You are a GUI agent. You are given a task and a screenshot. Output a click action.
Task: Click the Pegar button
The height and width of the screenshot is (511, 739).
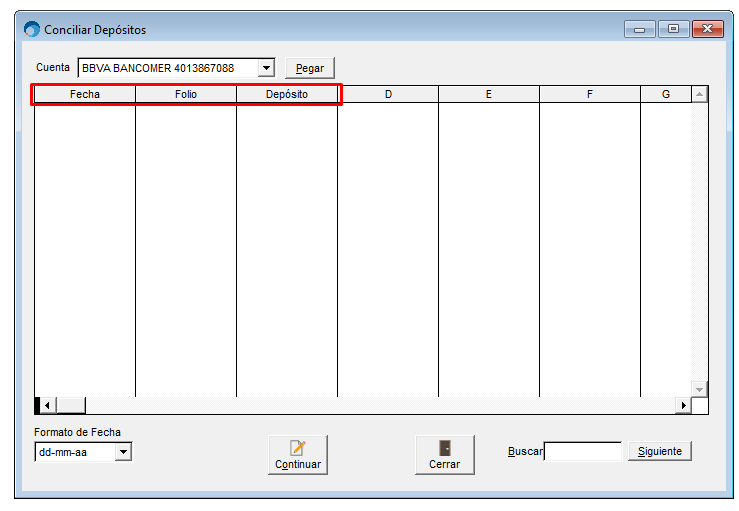point(310,68)
